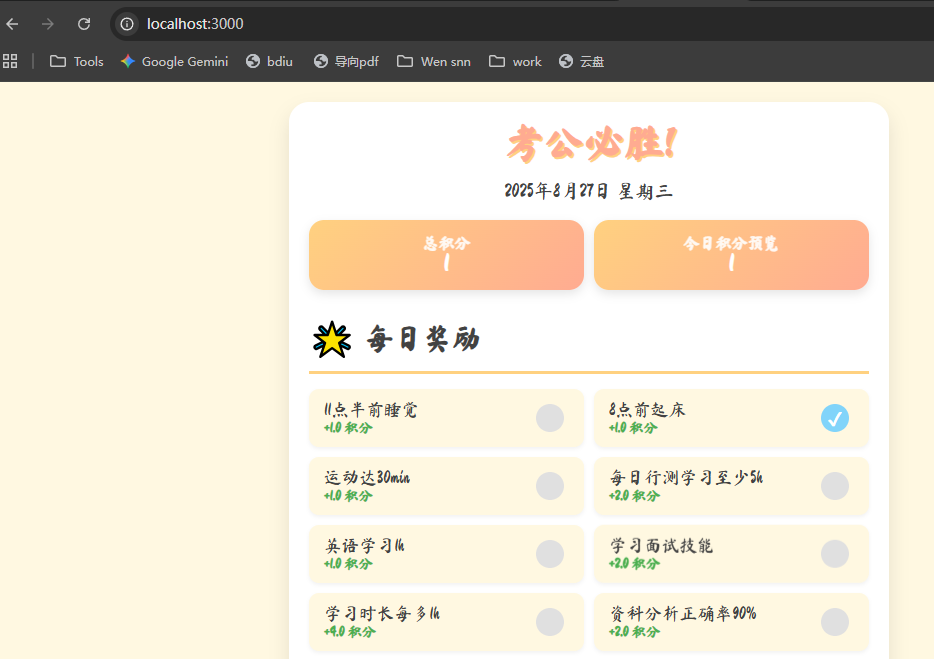Open the 导向pdf bookmark

347,61
